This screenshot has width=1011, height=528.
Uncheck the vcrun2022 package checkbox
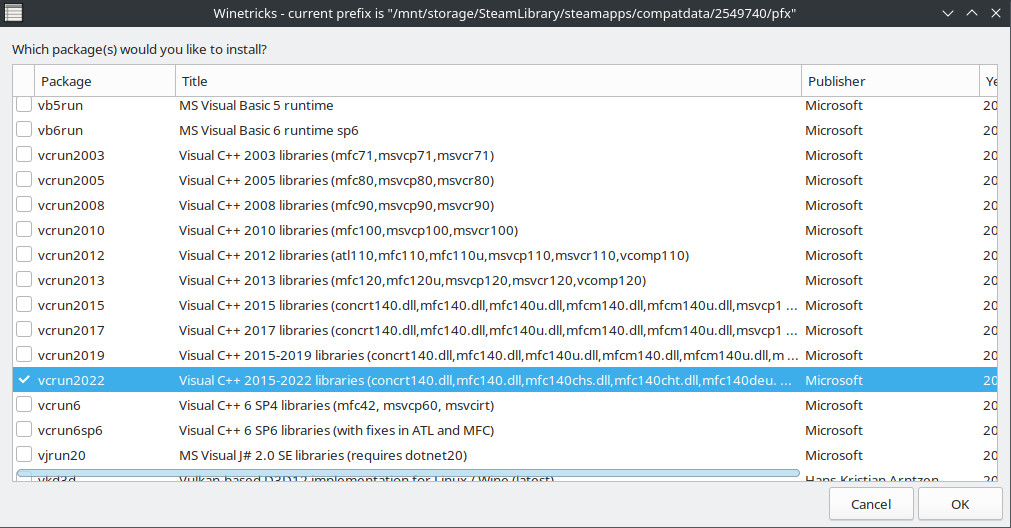24,380
